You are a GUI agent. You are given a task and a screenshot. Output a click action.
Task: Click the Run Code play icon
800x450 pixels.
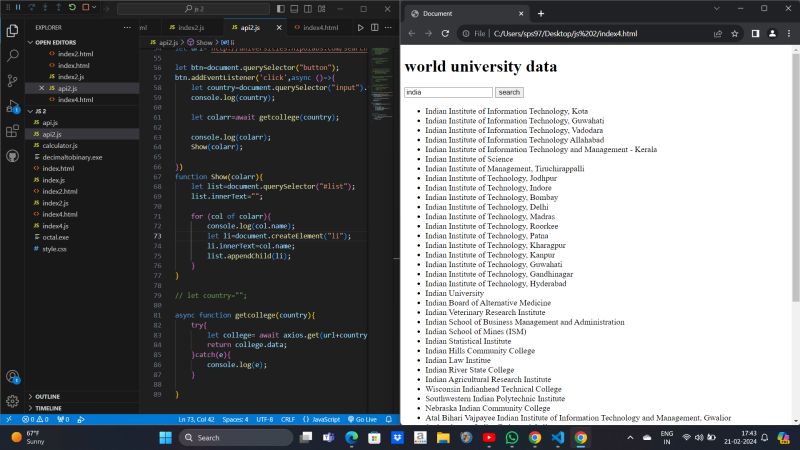[361, 27]
